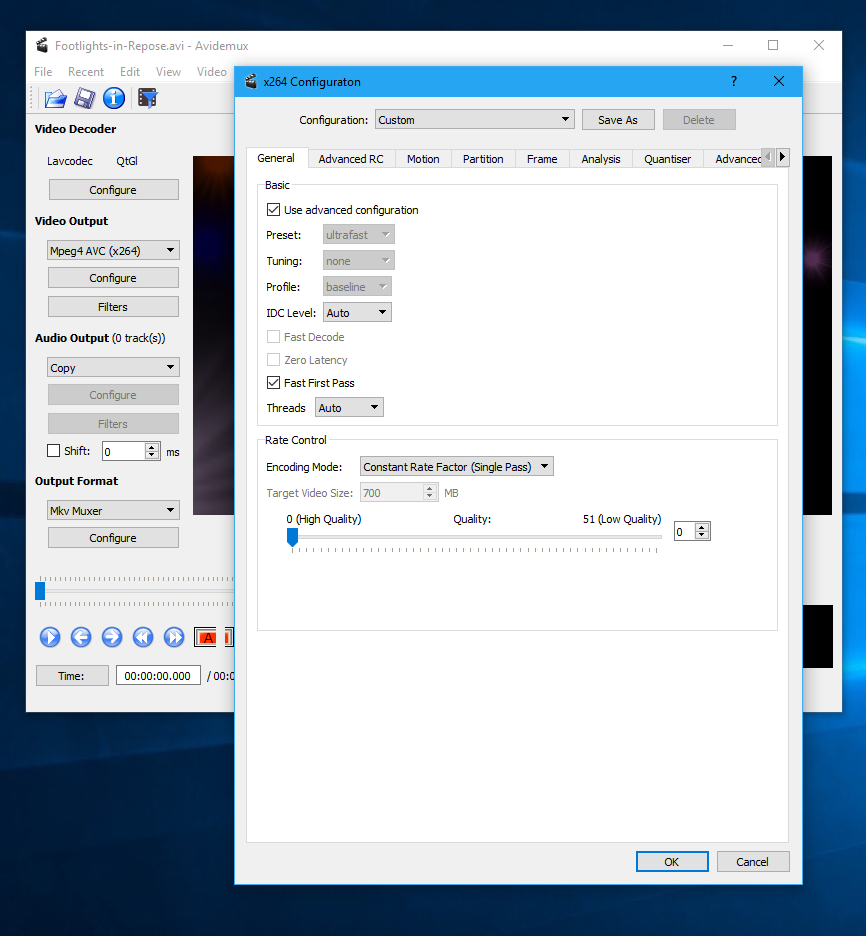Maximize the Avidemux window
866x936 pixels.
click(773, 45)
